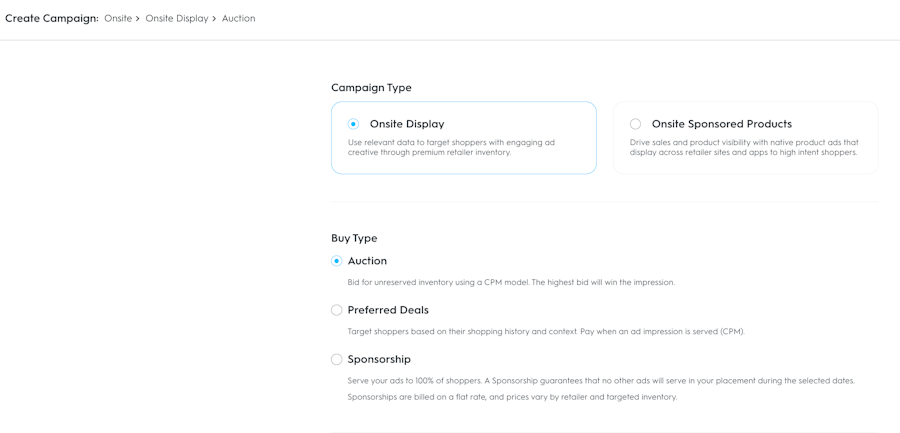This screenshot has width=900, height=433.
Task: Pick the Sponsorship radio button
Action: [x=337, y=359]
